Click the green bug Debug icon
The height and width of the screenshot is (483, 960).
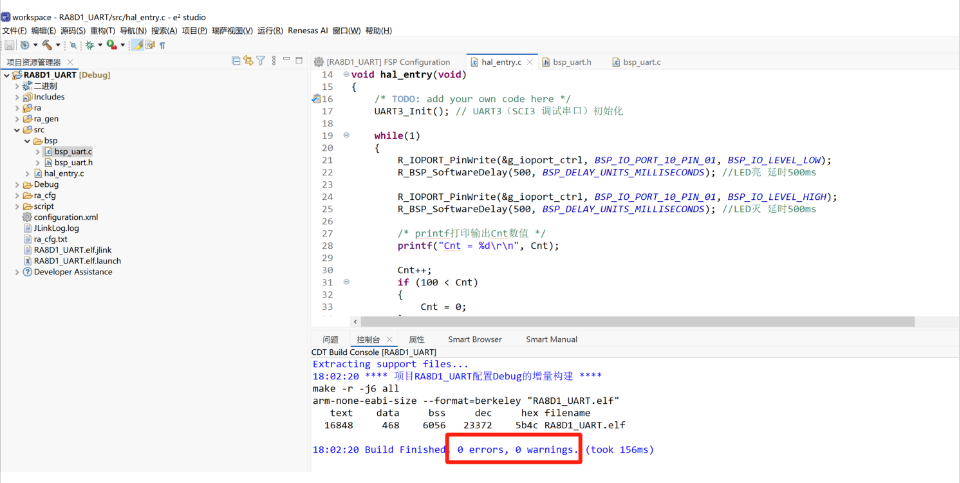pos(89,45)
